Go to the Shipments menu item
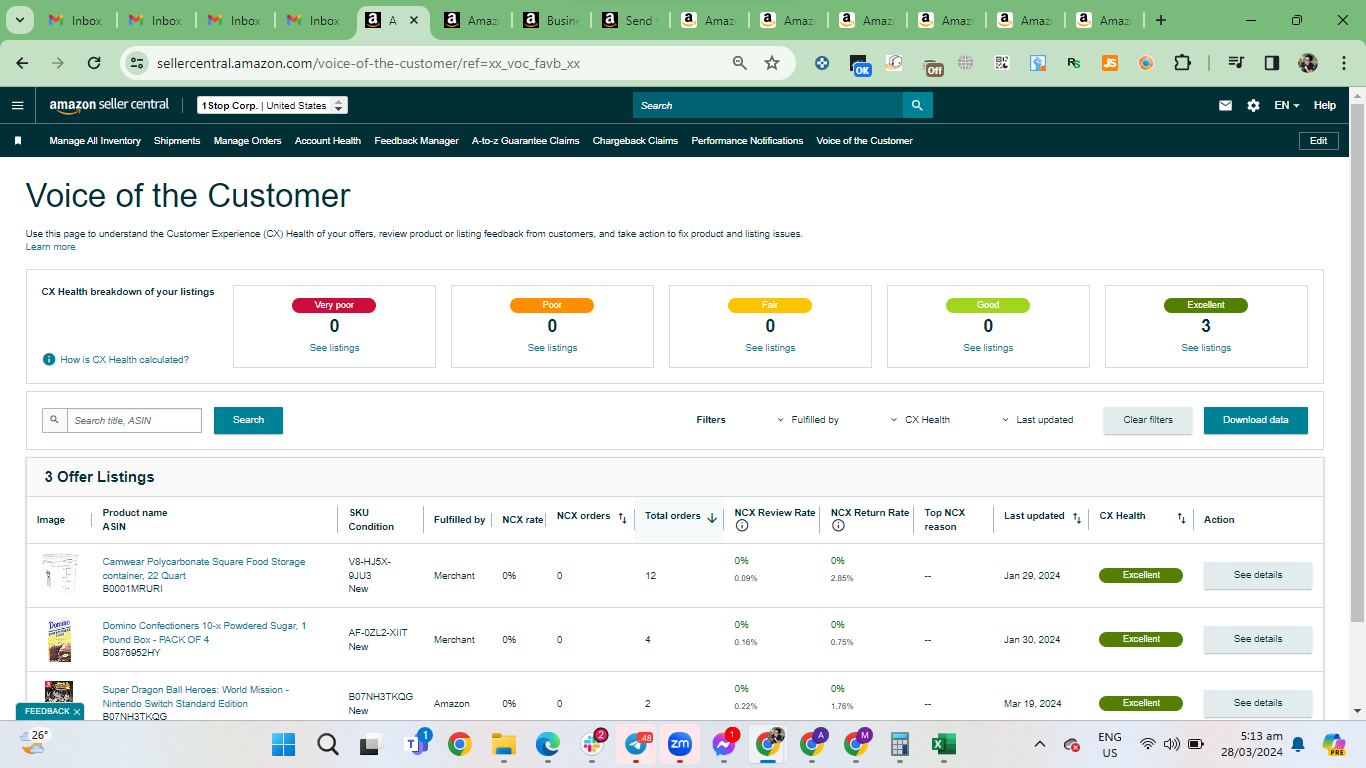The height and width of the screenshot is (768, 1366). point(177,141)
